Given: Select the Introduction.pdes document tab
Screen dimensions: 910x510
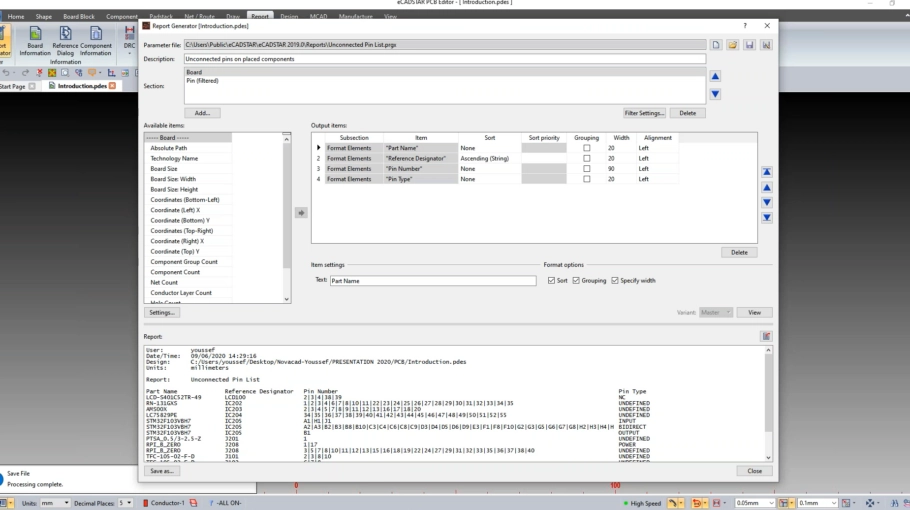Looking at the screenshot, I should click(82, 86).
